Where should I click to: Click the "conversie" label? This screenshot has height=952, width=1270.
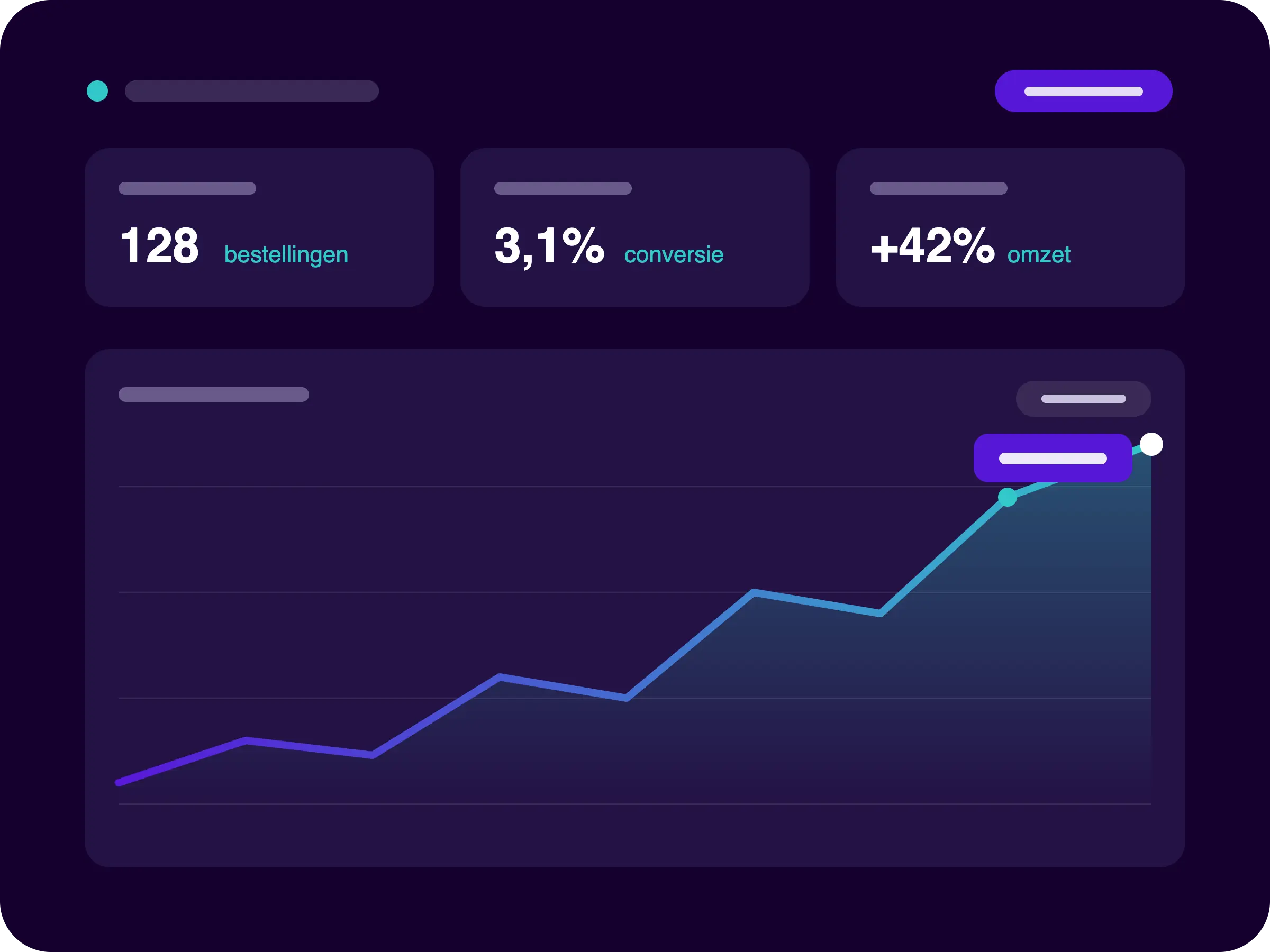(x=674, y=255)
